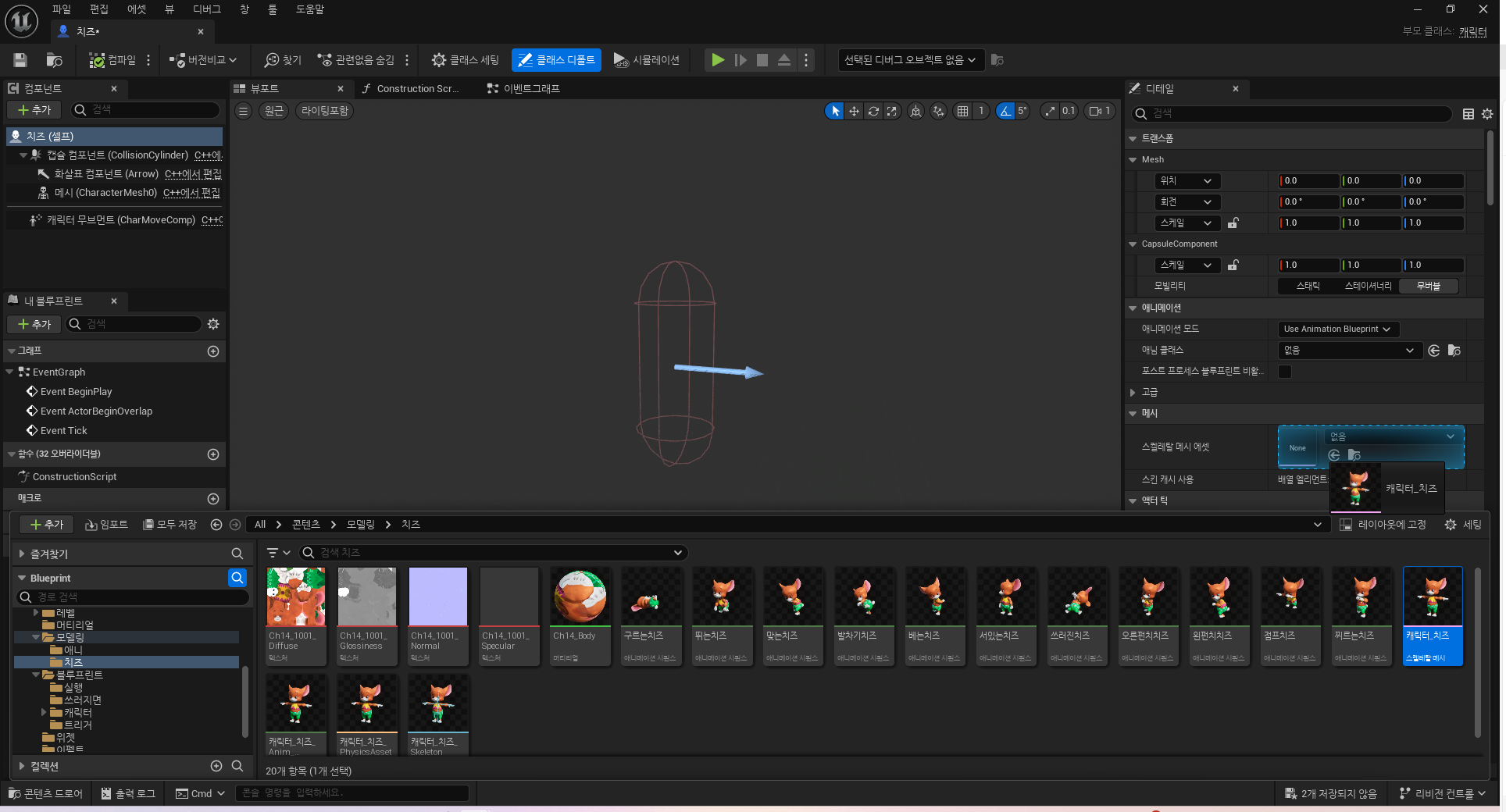Switch to 이벤트그래프 tab

pos(523,89)
